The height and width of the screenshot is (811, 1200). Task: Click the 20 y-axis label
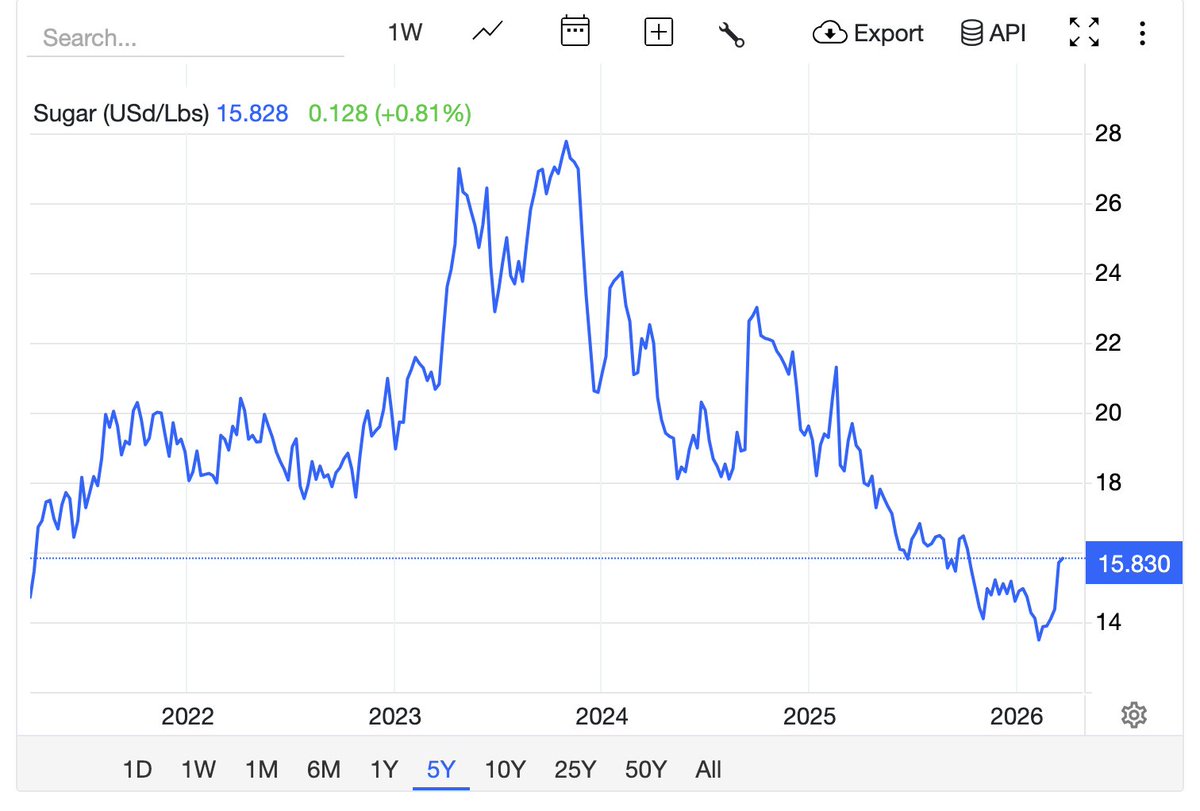point(1109,413)
